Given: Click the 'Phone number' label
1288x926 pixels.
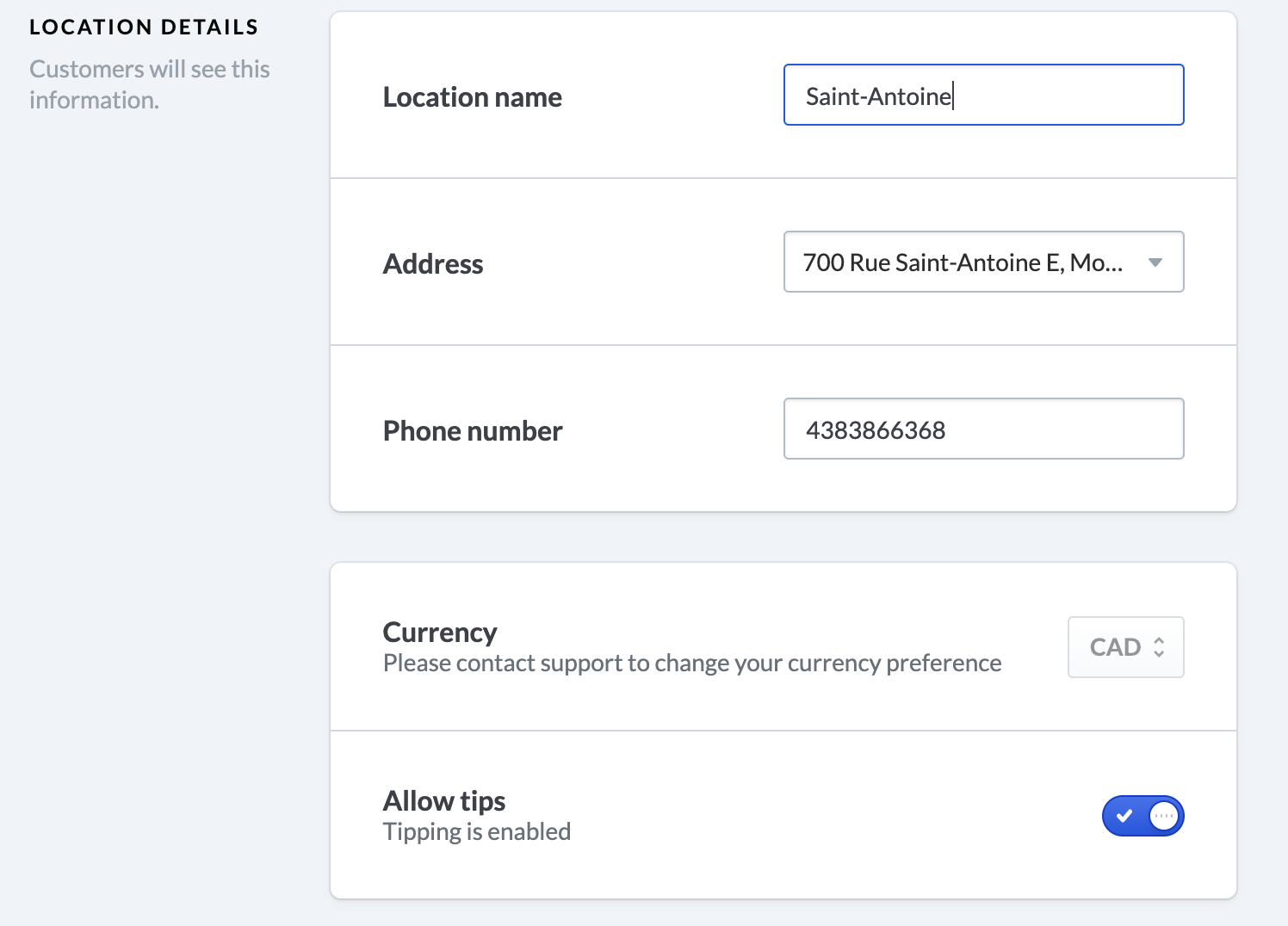Looking at the screenshot, I should [x=472, y=431].
